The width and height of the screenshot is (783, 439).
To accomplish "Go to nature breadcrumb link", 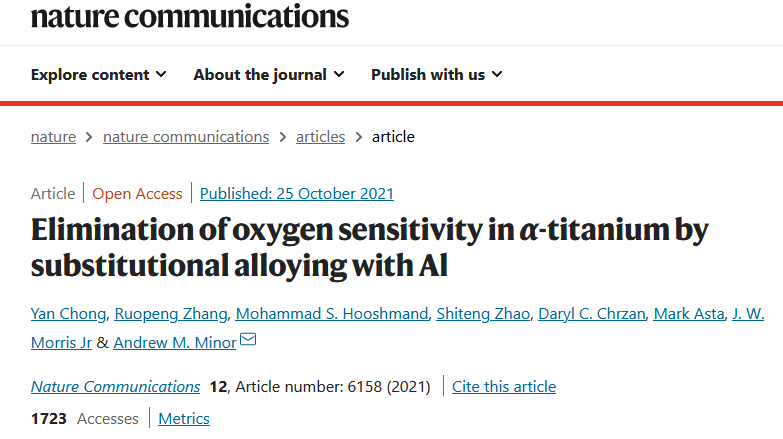I will pyautogui.click(x=53, y=136).
